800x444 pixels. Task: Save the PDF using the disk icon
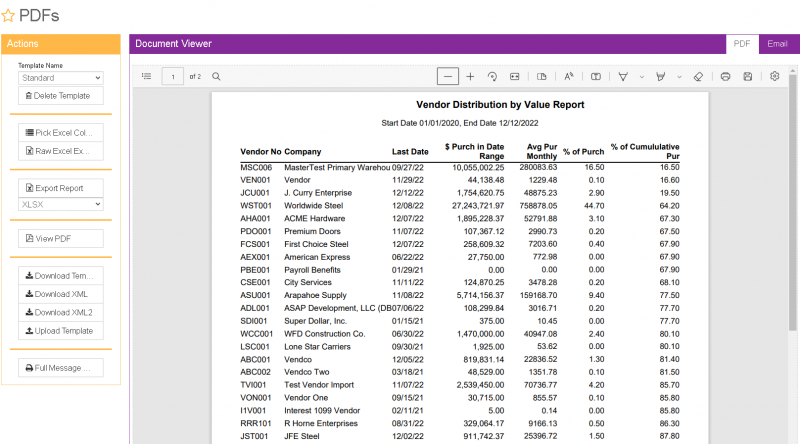point(747,76)
